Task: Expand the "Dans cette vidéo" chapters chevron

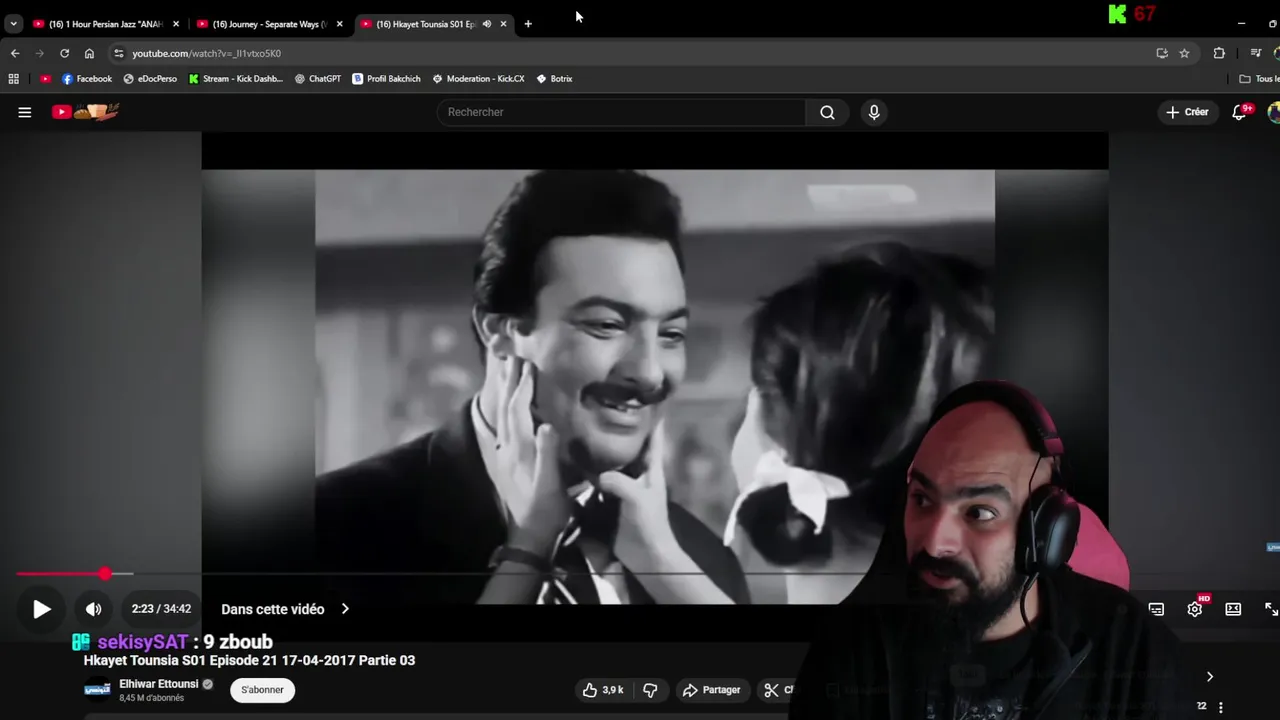Action: (345, 609)
